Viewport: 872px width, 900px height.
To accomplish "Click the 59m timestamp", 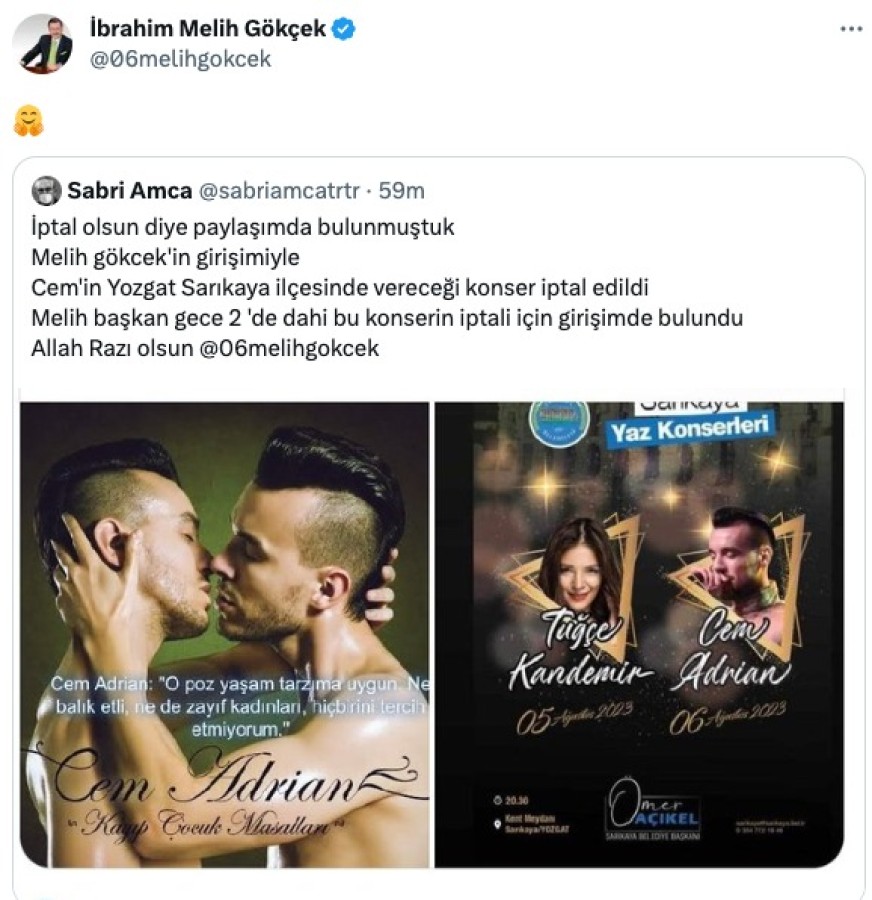I will (401, 191).
